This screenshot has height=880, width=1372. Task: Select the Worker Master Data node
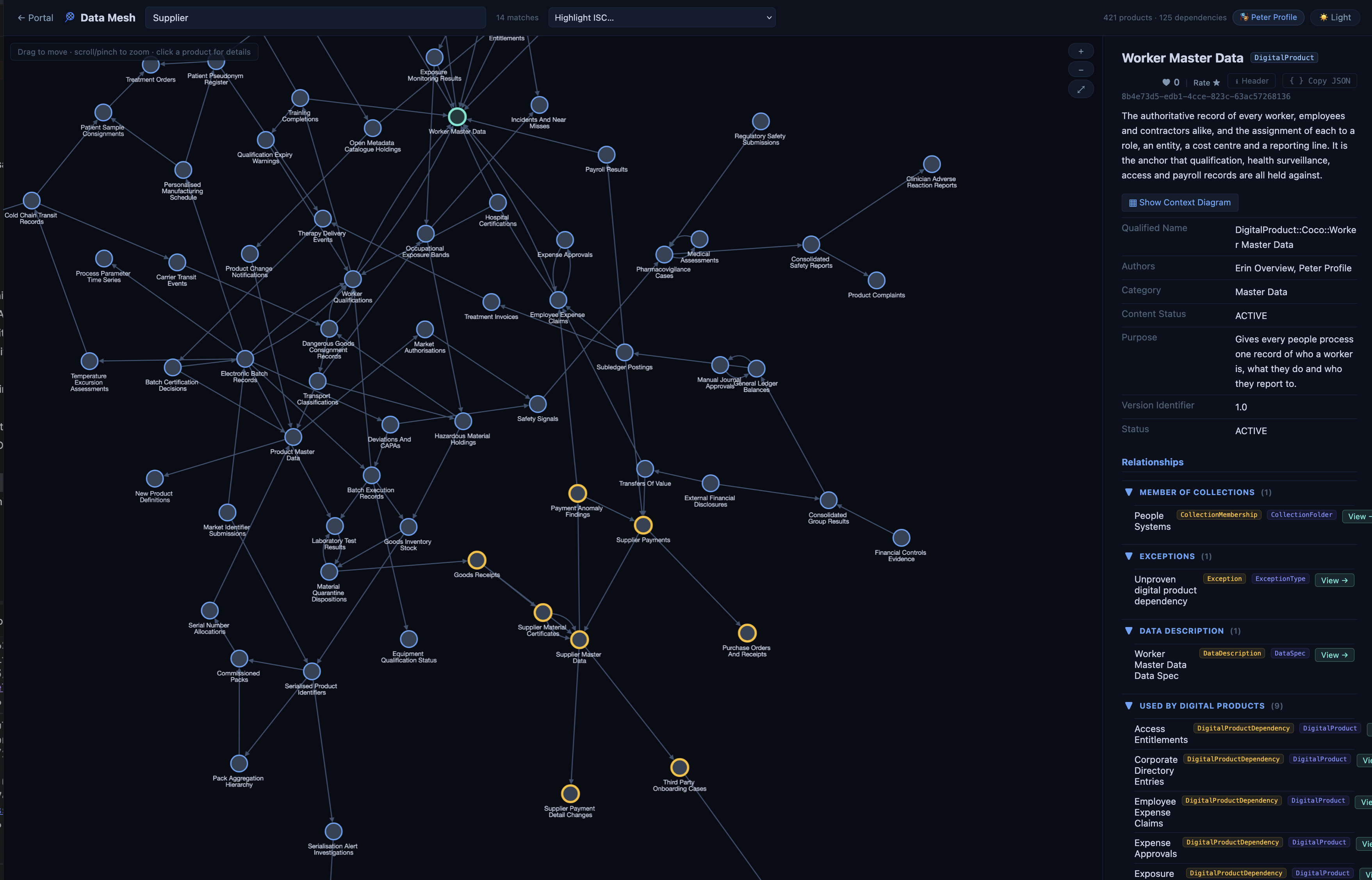[457, 117]
